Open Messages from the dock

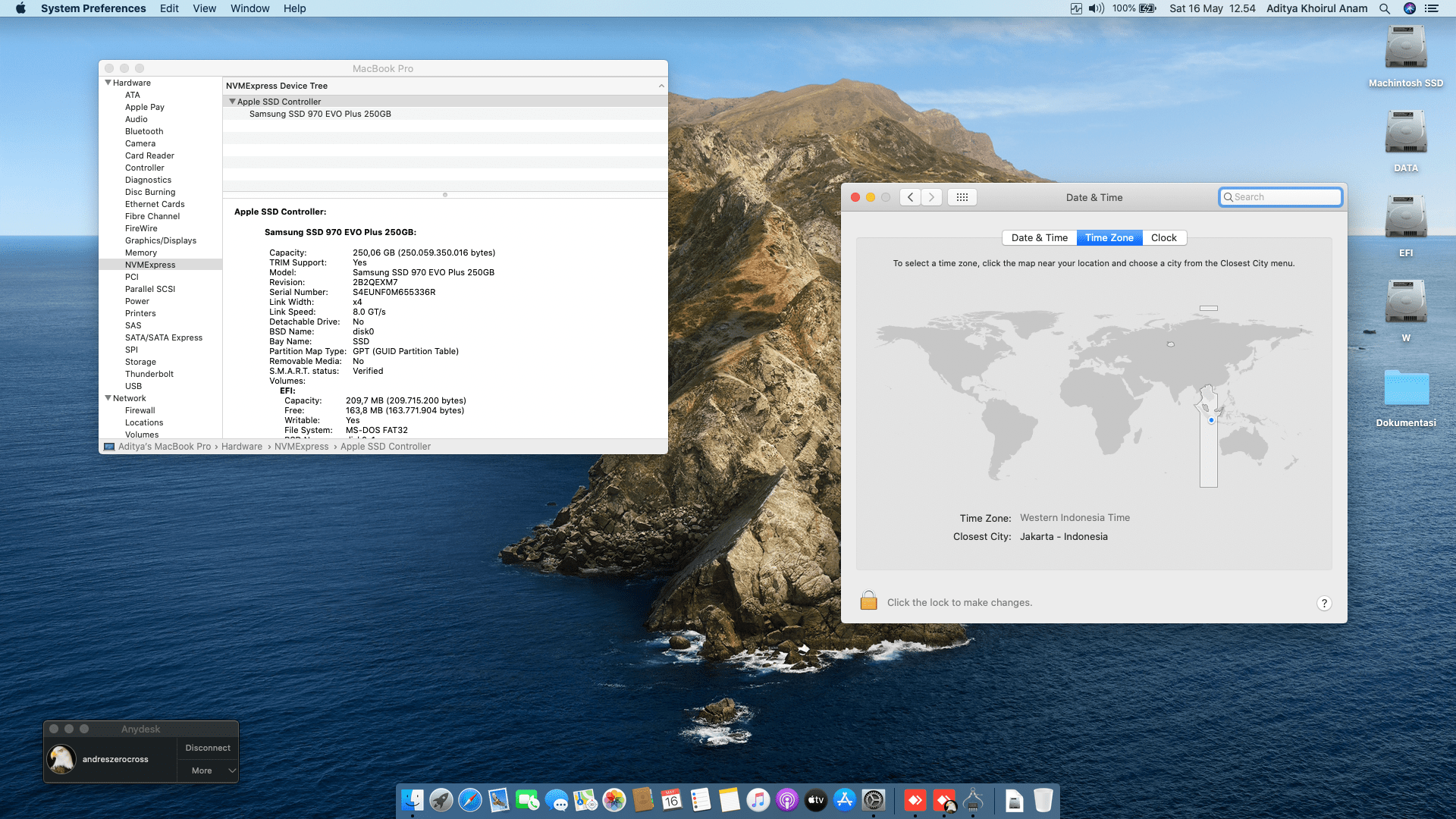point(557,800)
